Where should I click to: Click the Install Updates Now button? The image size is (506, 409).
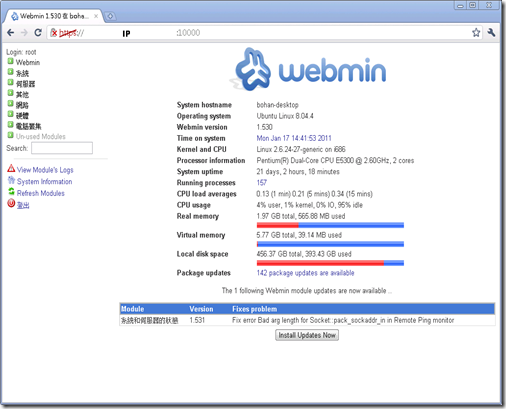(307, 335)
